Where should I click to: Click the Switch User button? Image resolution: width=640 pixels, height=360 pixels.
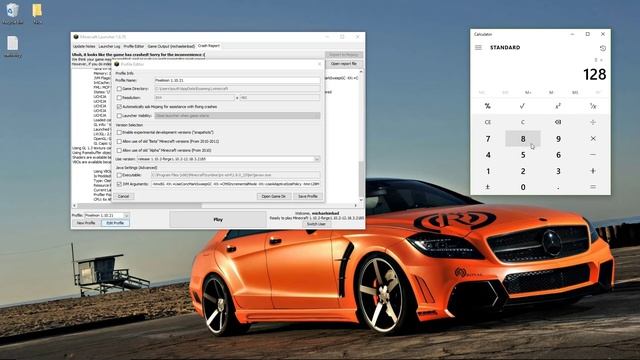316,224
